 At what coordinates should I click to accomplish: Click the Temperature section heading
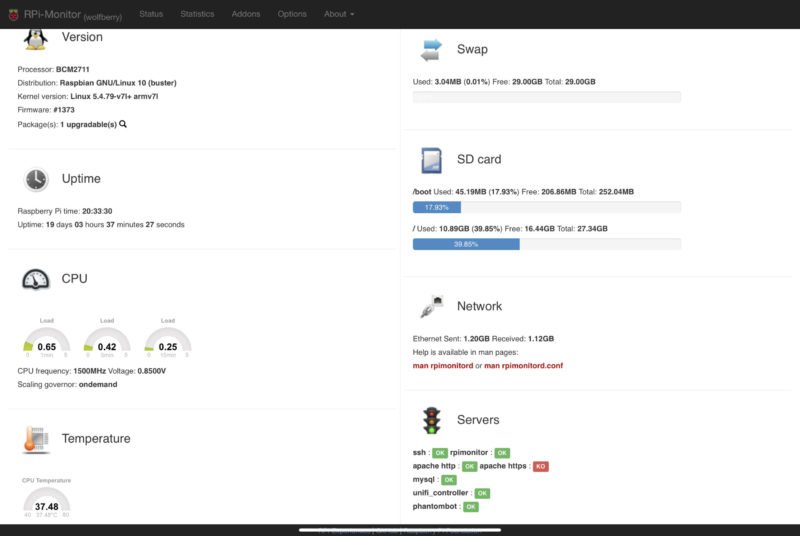96,439
